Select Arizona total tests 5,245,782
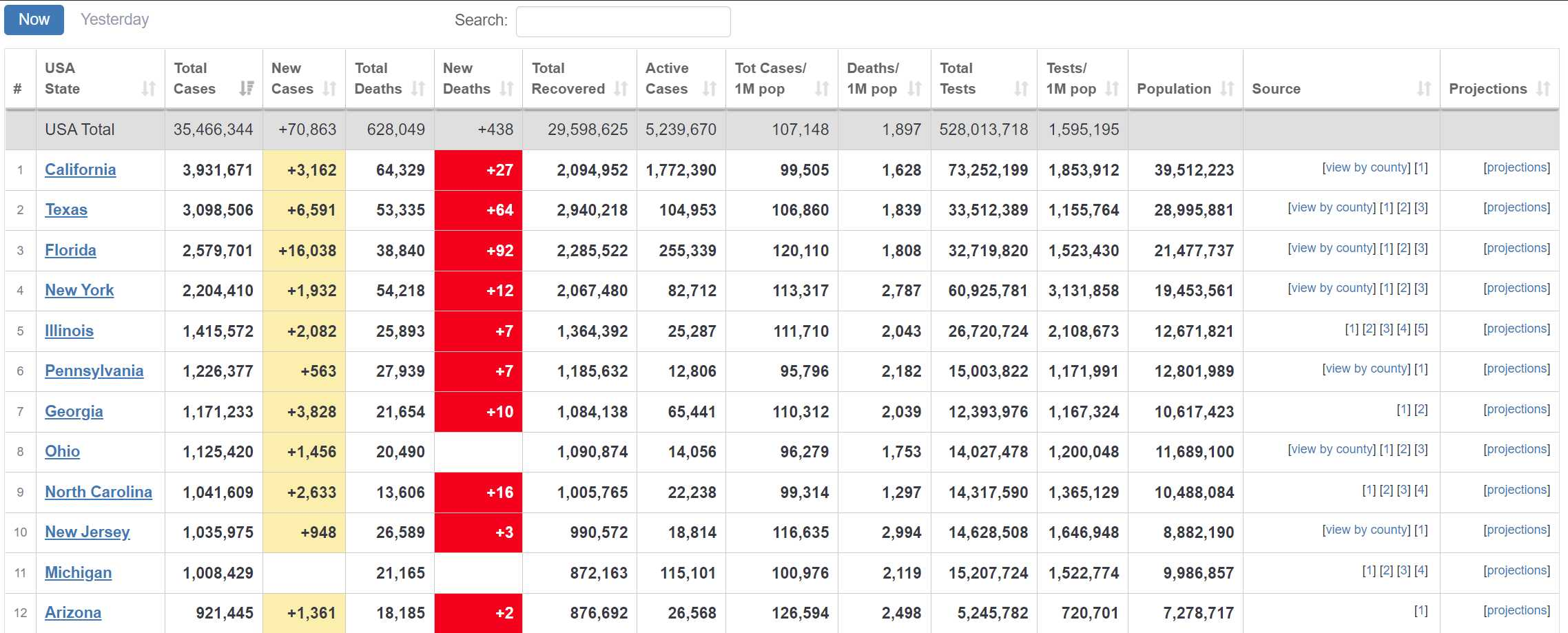Screen dimensions: 1568x633 [992, 613]
